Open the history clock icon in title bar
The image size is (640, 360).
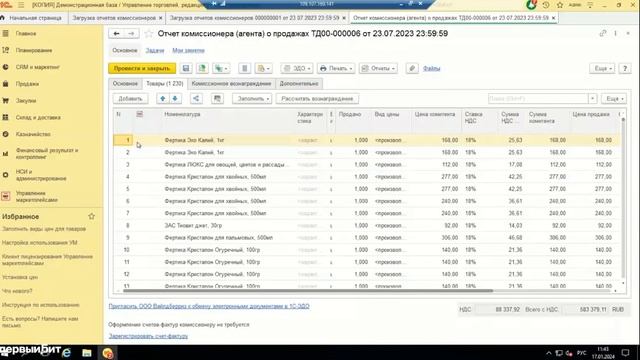[546, 5]
